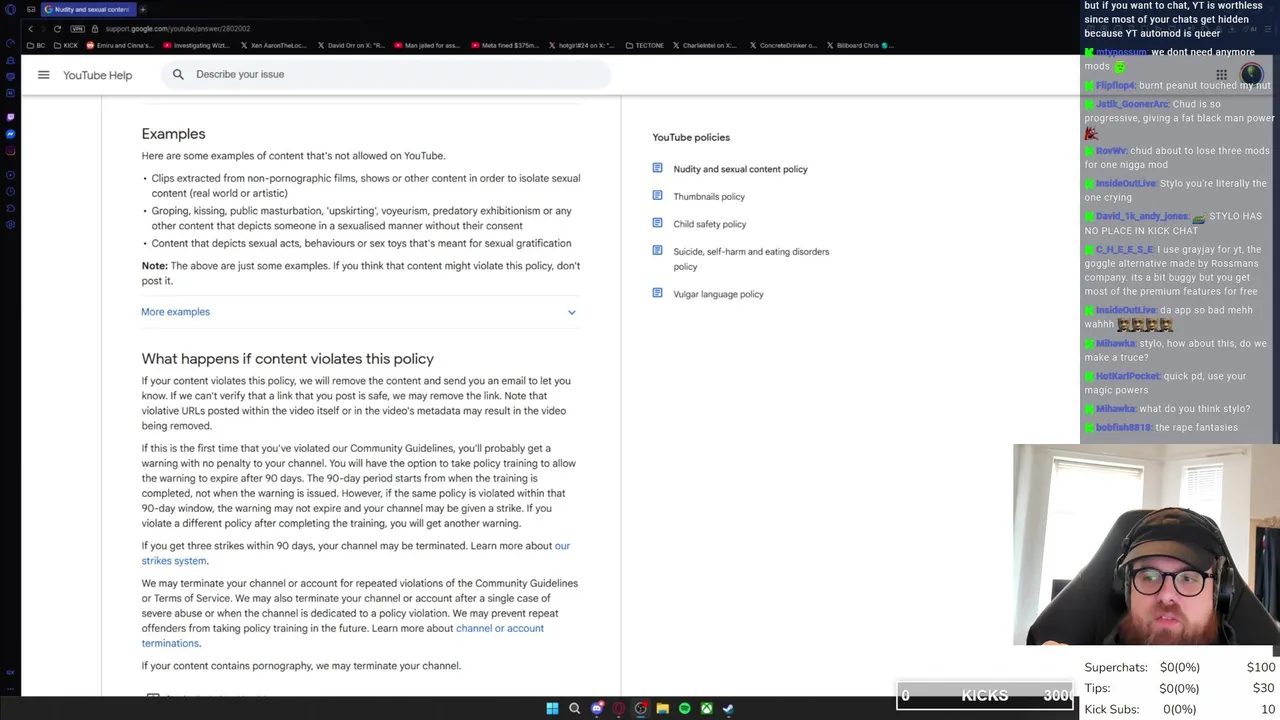1280x720 pixels.
Task: Open Windows Start menu
Action: [552, 708]
